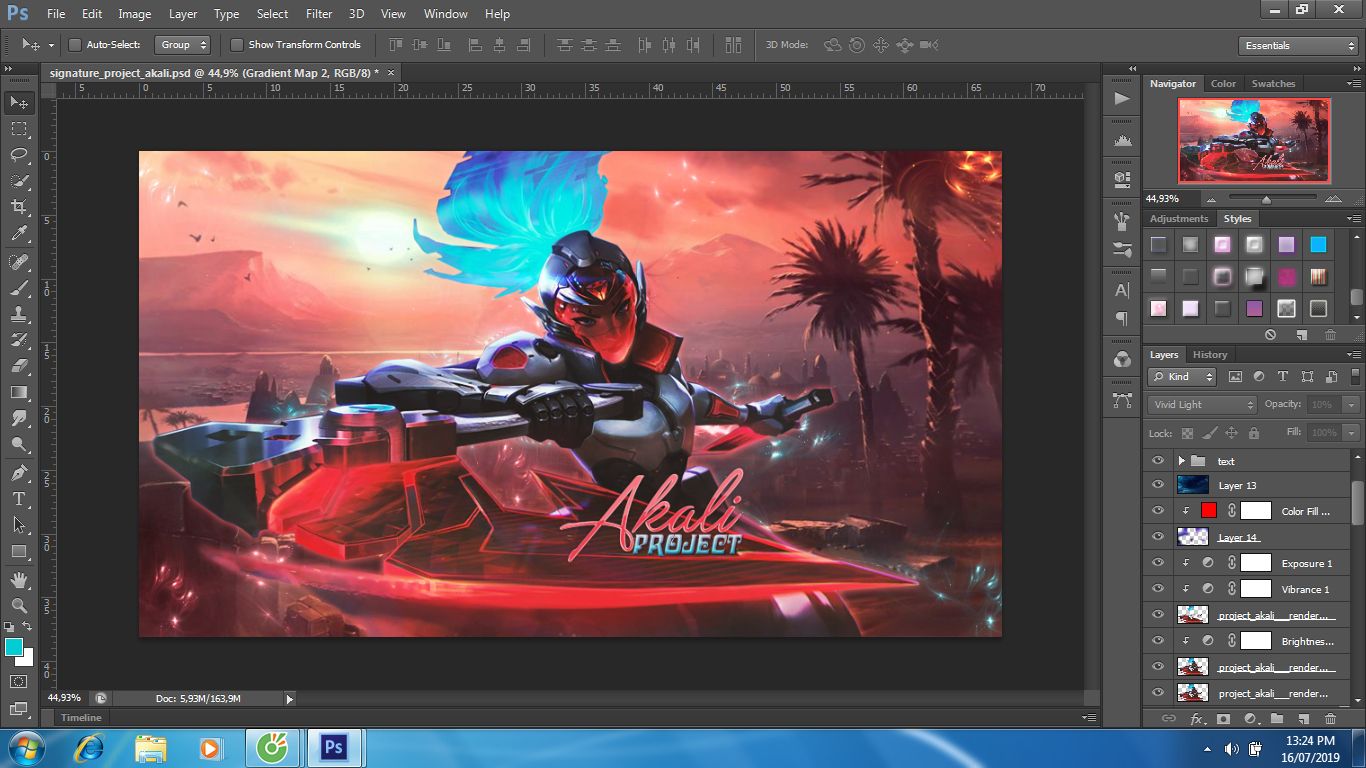Select the Rectangular Marquee tool
1366x768 pixels.
pos(19,129)
